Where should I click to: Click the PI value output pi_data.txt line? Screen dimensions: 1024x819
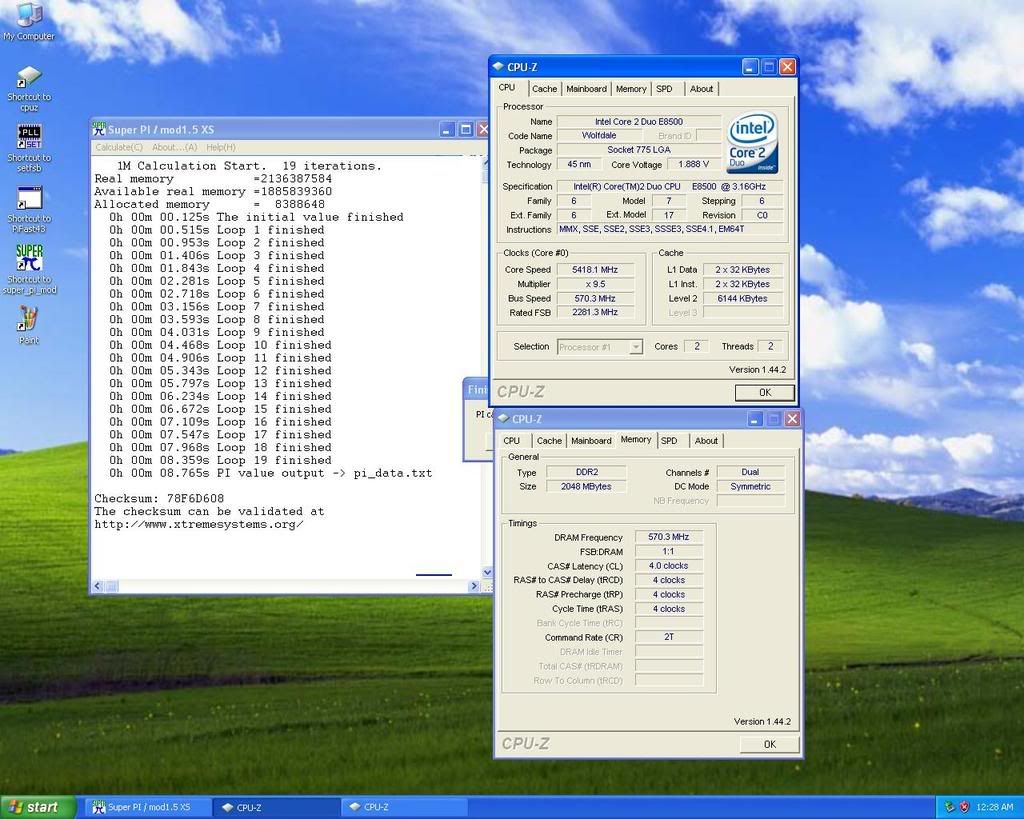coord(270,473)
